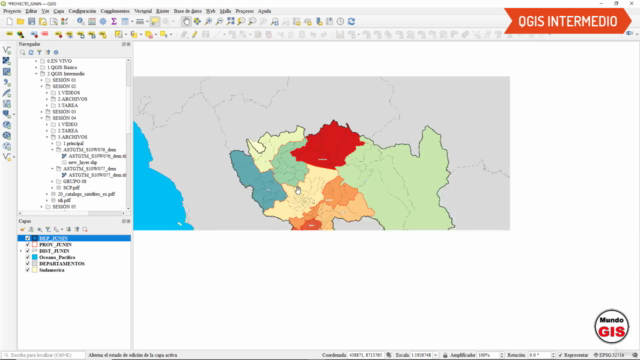640x360 pixels.
Task: Open the Capa menu
Action: tap(59, 11)
